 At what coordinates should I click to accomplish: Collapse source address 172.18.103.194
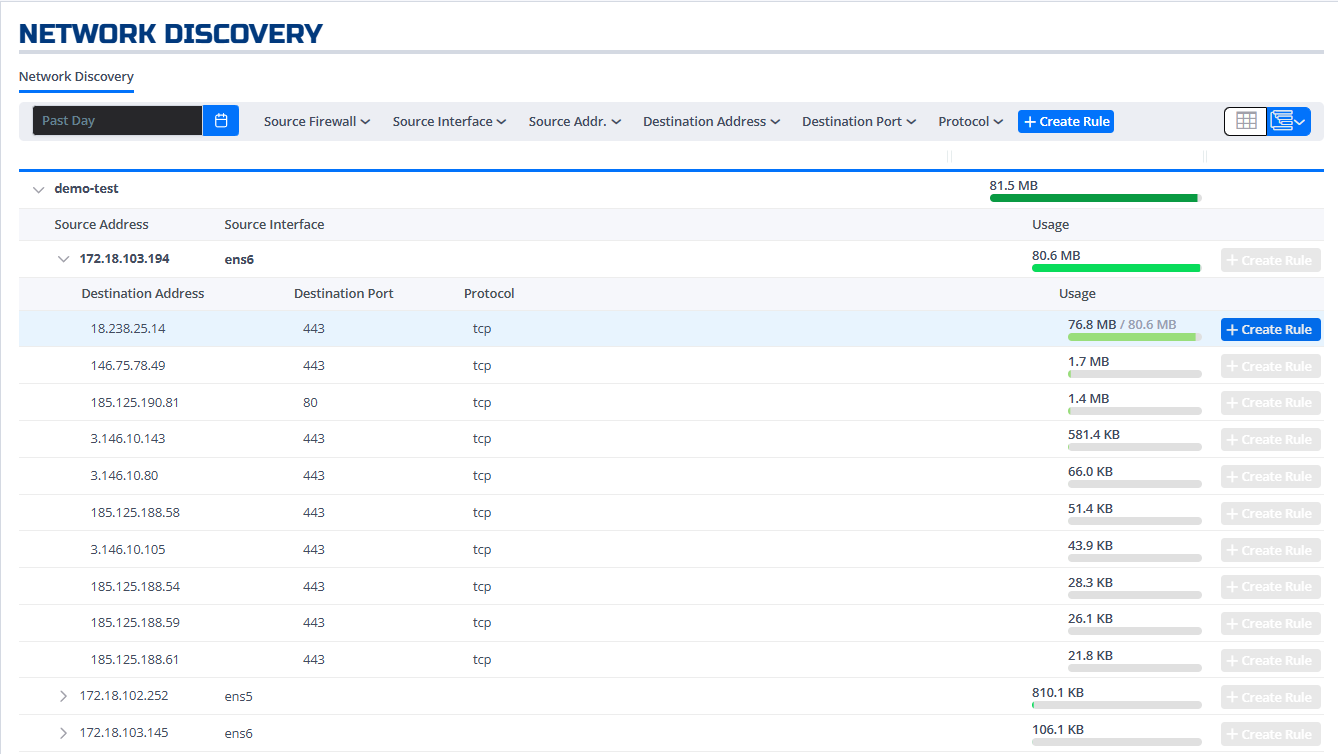(x=63, y=258)
